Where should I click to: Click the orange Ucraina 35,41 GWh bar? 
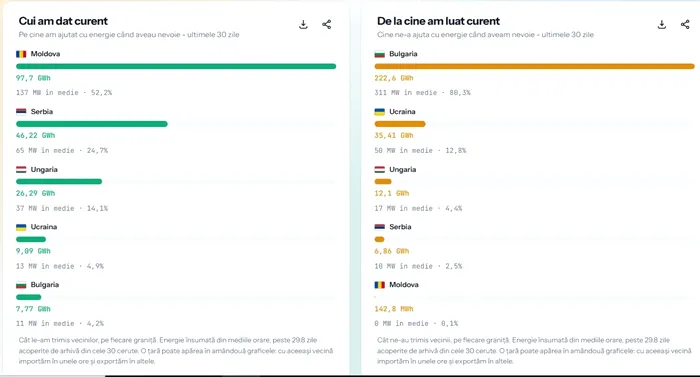(400, 124)
